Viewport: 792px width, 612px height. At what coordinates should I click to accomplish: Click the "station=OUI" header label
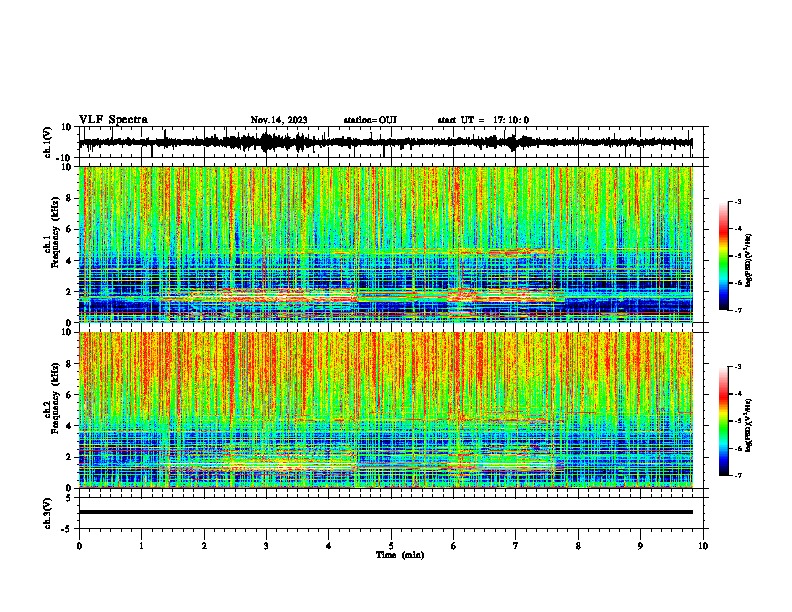[x=370, y=120]
